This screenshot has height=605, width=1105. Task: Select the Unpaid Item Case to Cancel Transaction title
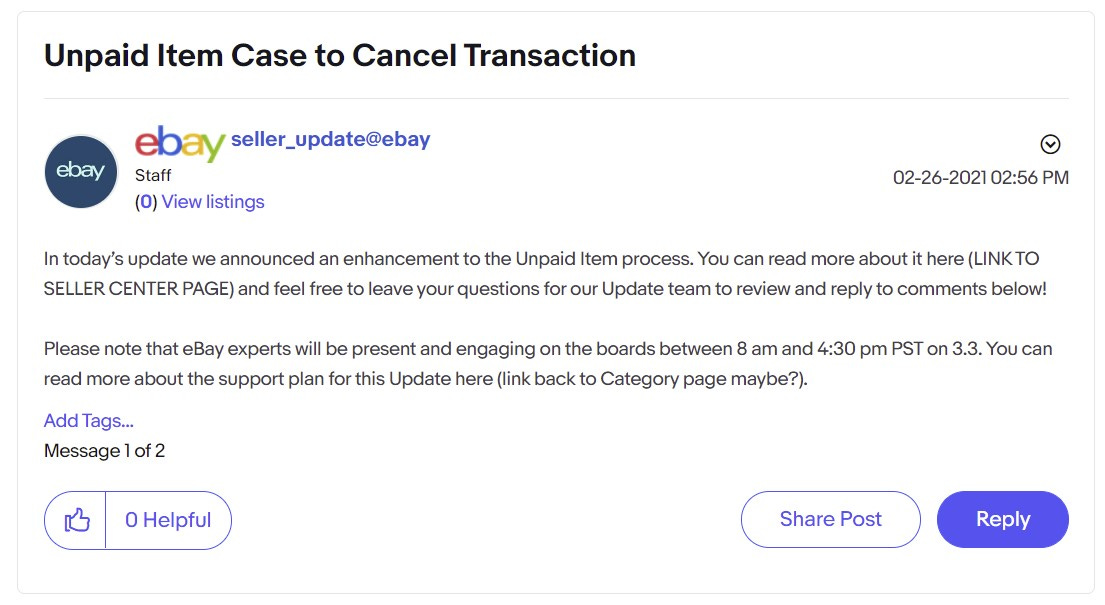click(340, 55)
